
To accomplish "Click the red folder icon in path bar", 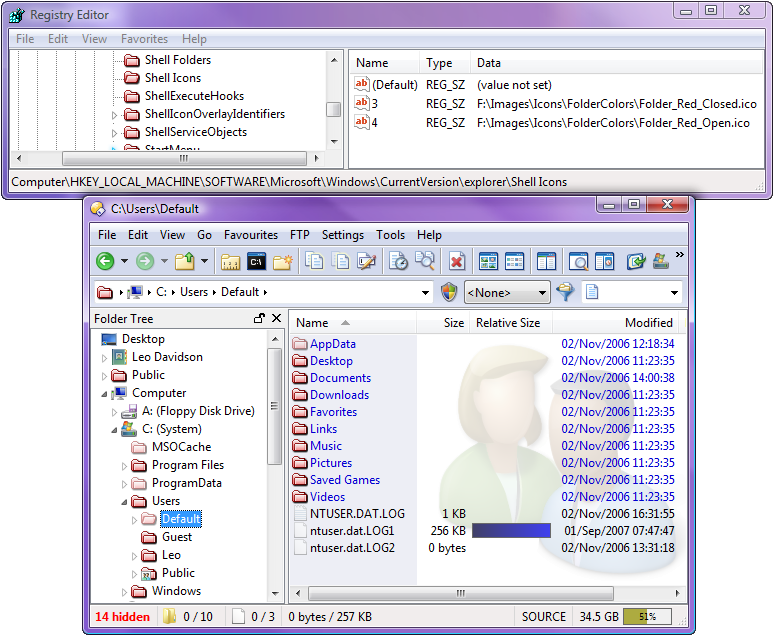I will click(x=105, y=292).
